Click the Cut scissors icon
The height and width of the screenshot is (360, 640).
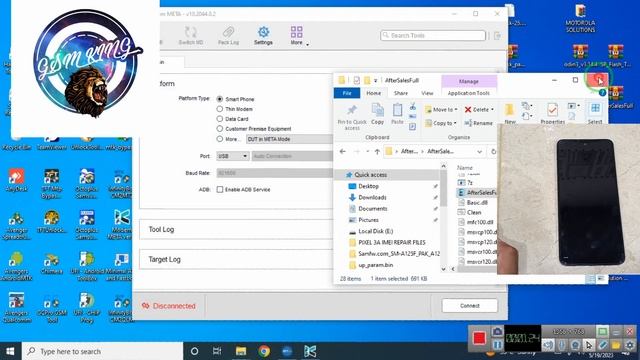pos(413,107)
